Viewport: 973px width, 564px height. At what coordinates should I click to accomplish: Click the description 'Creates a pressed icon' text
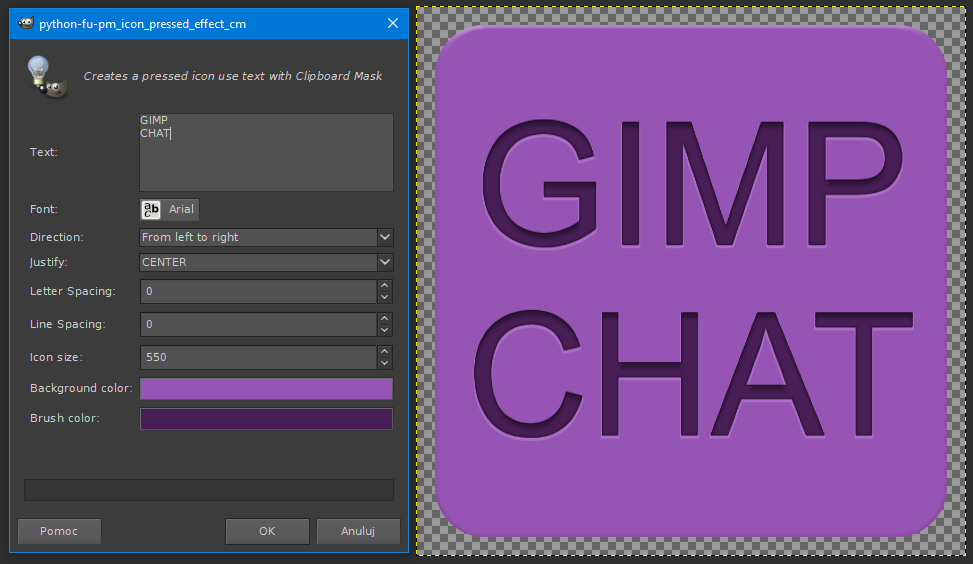233,76
